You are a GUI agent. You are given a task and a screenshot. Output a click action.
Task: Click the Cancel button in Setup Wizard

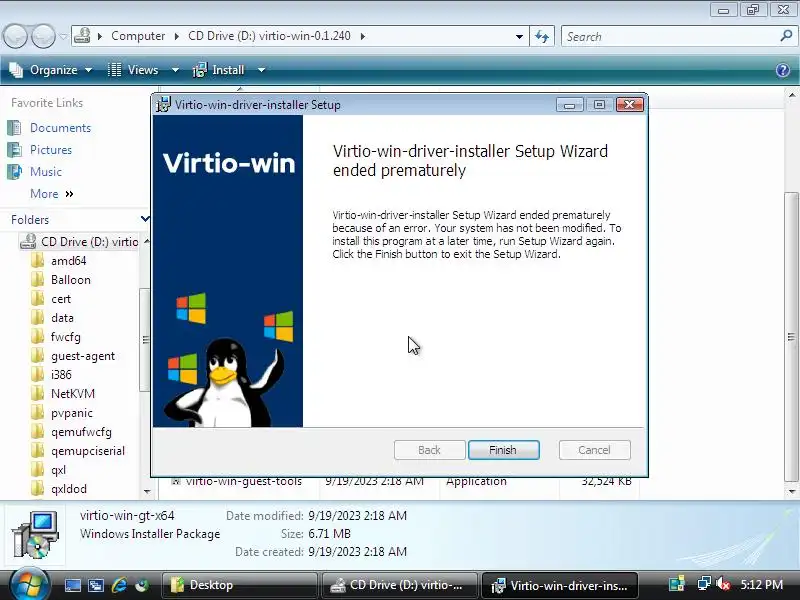coord(594,450)
